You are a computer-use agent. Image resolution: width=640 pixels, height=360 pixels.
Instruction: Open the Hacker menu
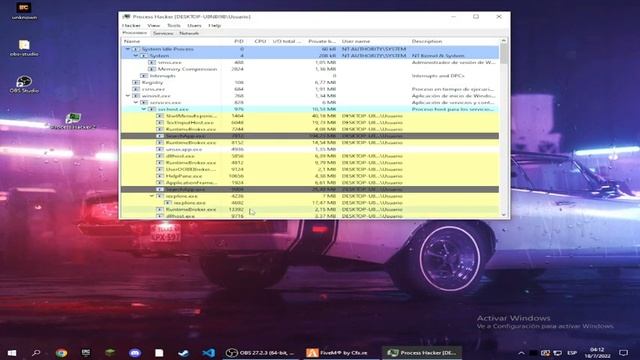pyautogui.click(x=131, y=25)
